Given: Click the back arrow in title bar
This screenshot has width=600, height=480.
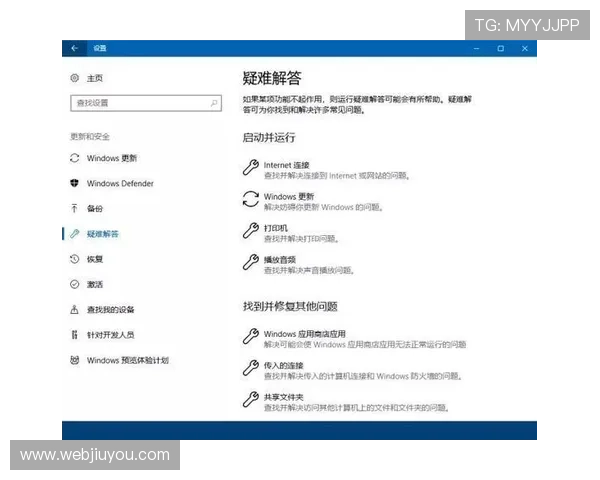Looking at the screenshot, I should point(75,48).
